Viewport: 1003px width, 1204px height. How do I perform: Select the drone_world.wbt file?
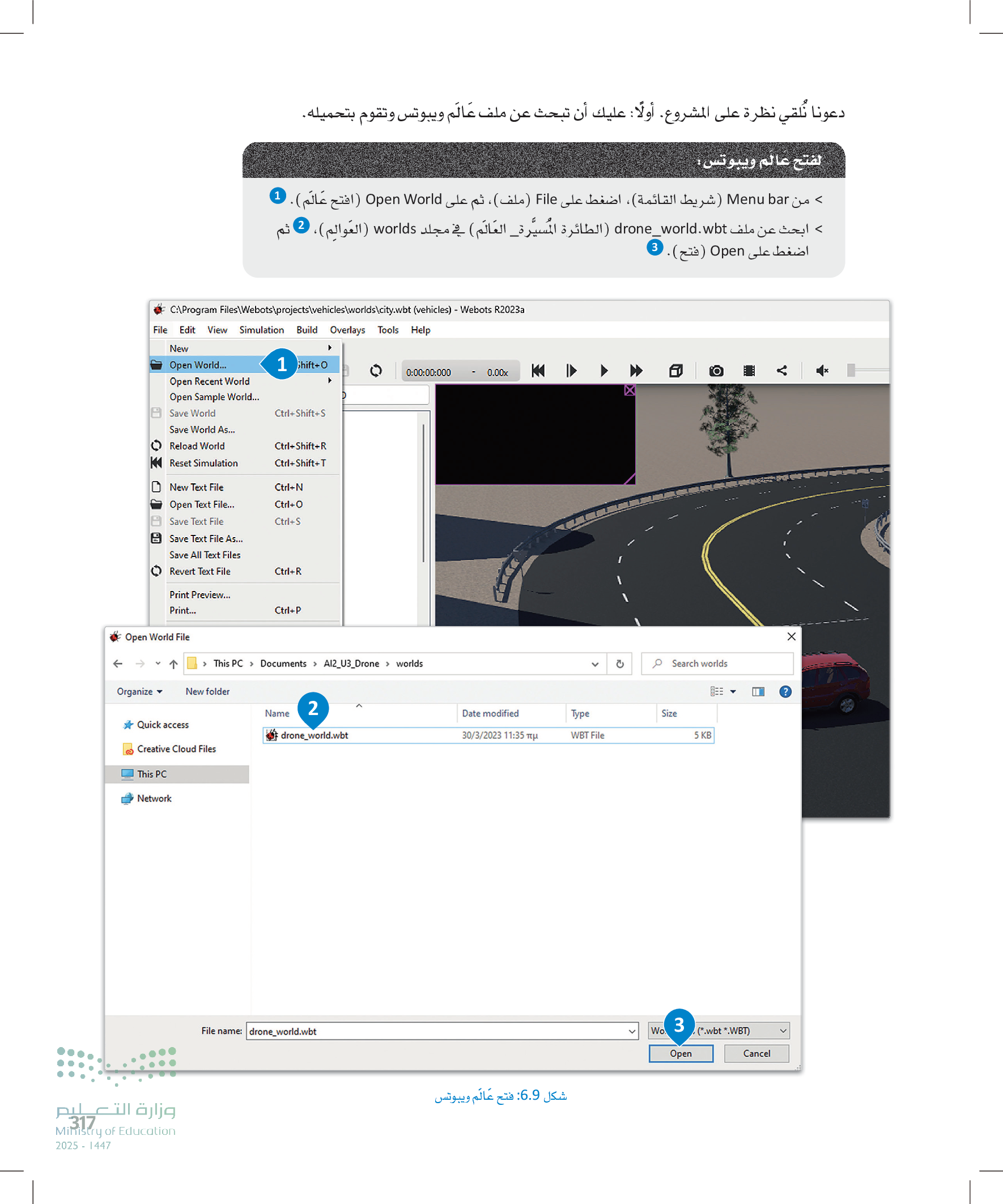314,735
